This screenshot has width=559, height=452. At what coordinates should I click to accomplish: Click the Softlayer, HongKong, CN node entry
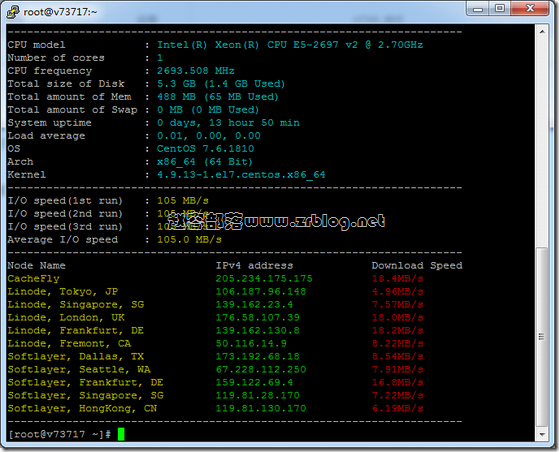(82, 408)
